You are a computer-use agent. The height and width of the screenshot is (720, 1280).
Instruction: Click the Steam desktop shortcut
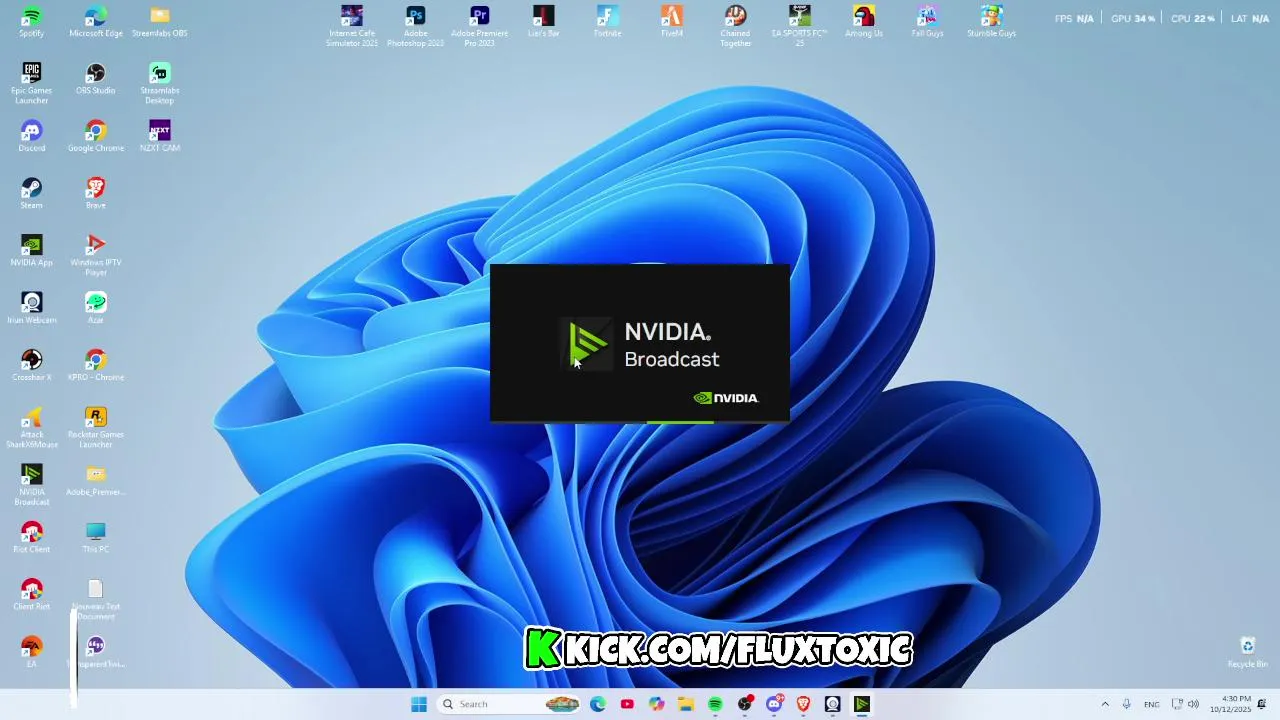31,194
